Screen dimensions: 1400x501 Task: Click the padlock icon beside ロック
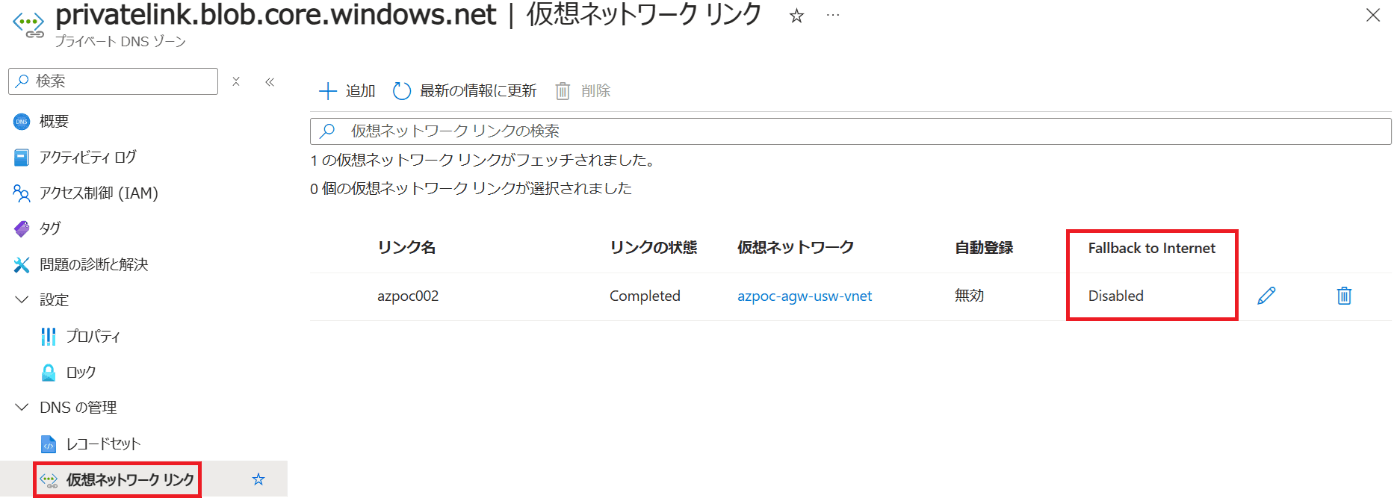point(48,372)
